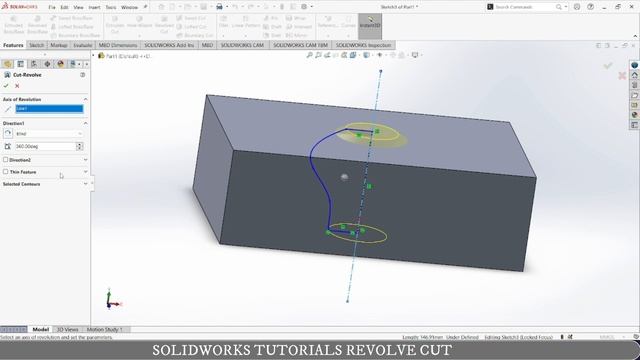
Task: Open PropertyManager tab icon
Action: click(20, 64)
